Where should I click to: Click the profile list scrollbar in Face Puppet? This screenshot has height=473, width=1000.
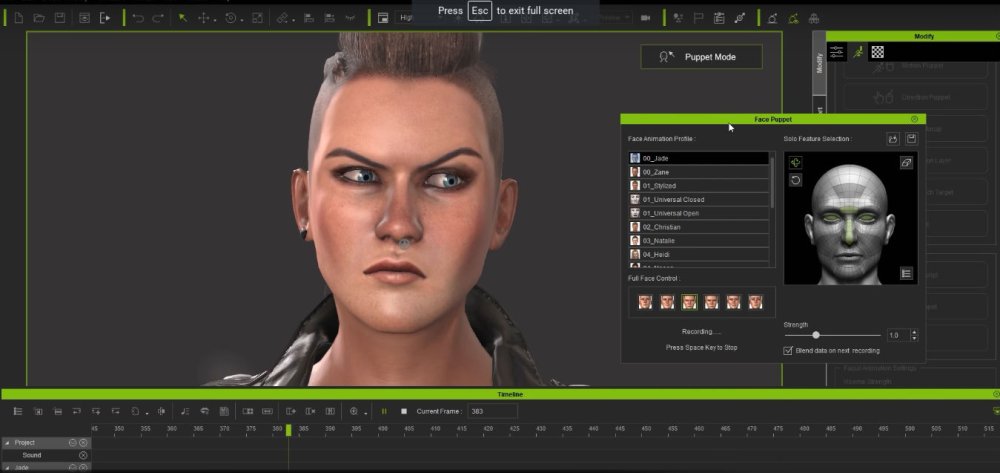click(x=773, y=182)
